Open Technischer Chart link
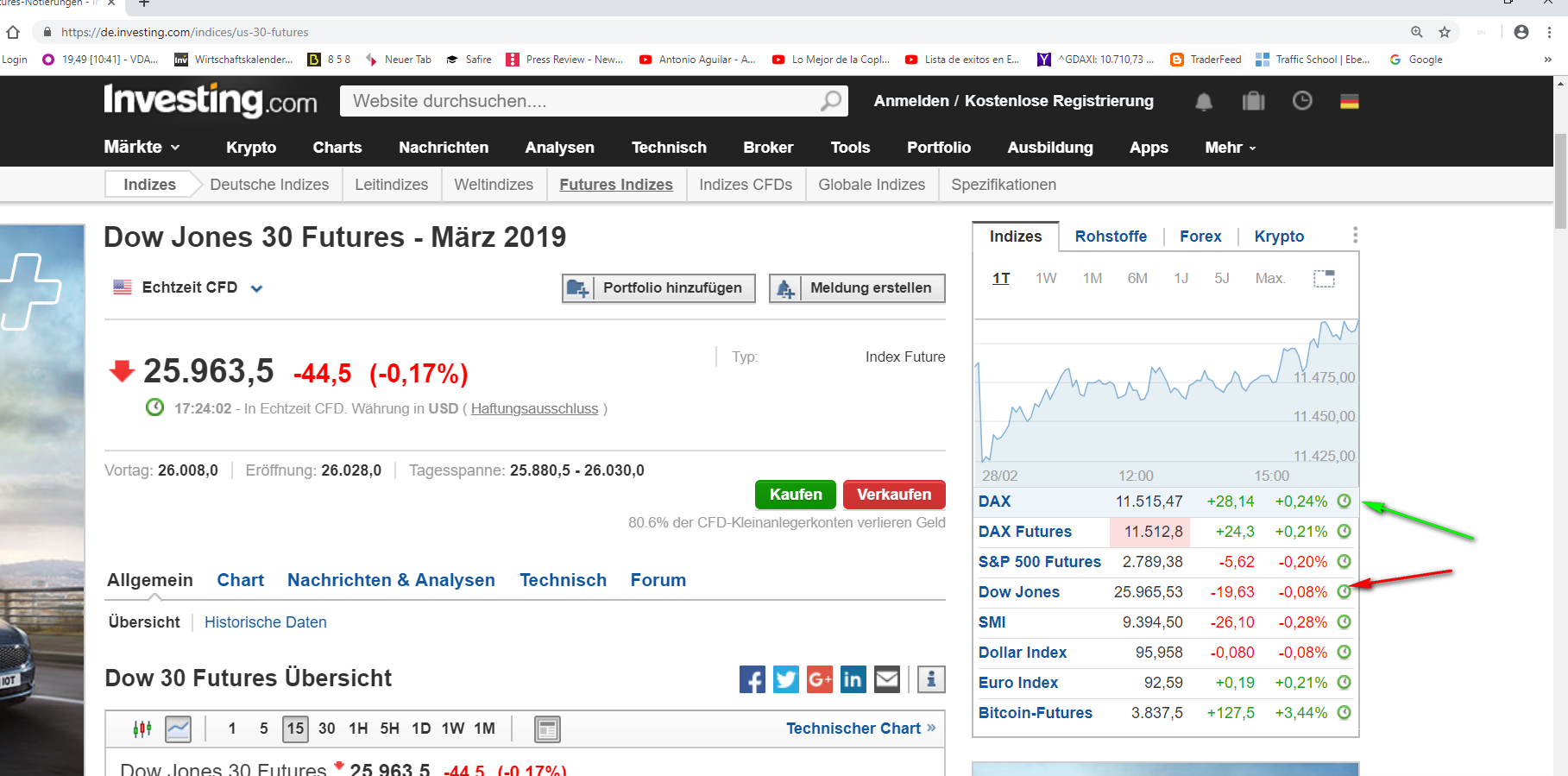The image size is (1568, 776). [861, 729]
